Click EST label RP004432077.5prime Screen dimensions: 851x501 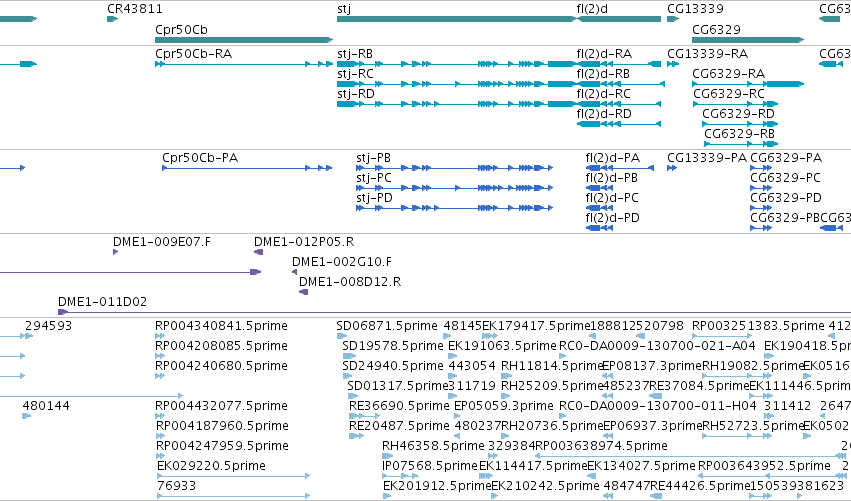tap(221, 406)
